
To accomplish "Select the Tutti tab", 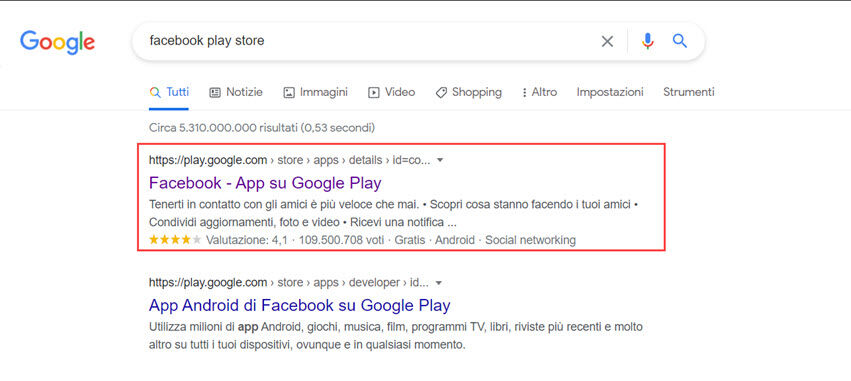I will coord(169,92).
